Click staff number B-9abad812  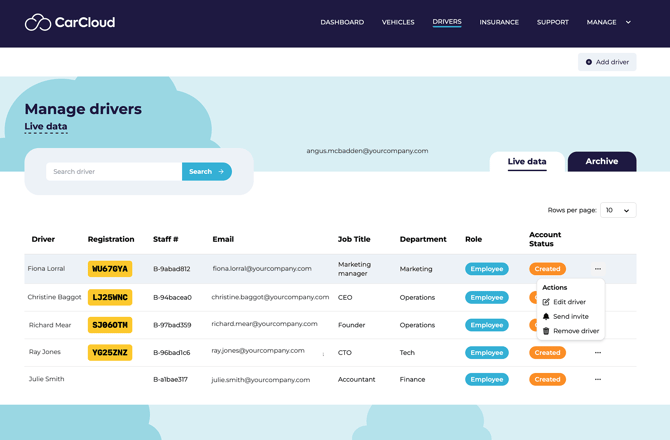172,269
